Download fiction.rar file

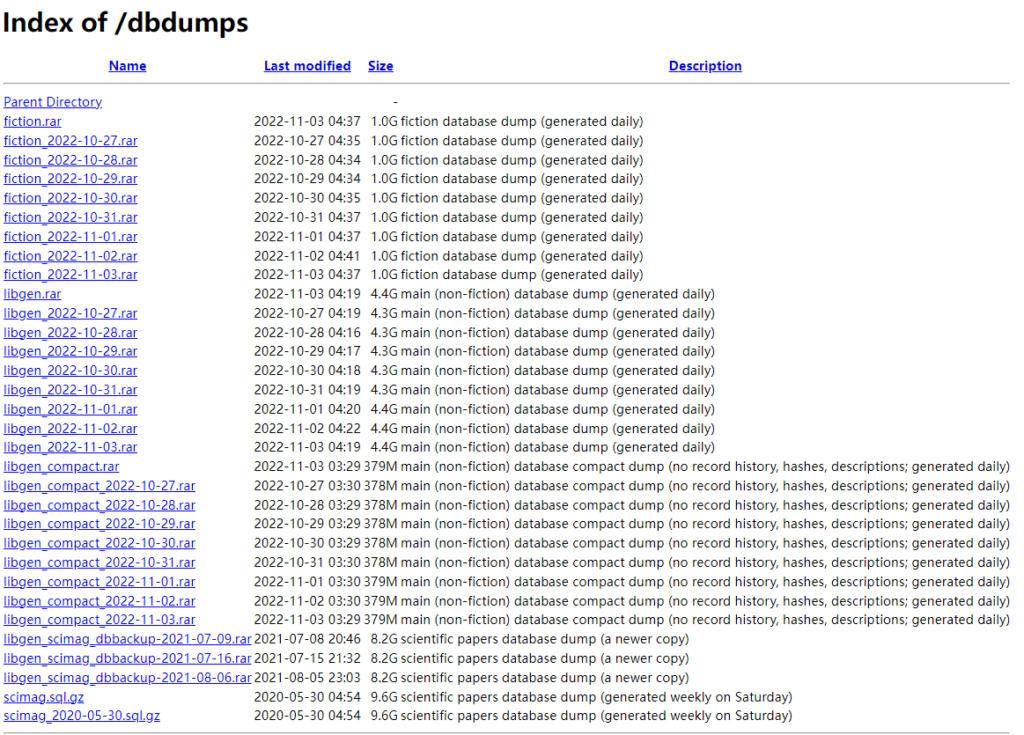pos(33,122)
